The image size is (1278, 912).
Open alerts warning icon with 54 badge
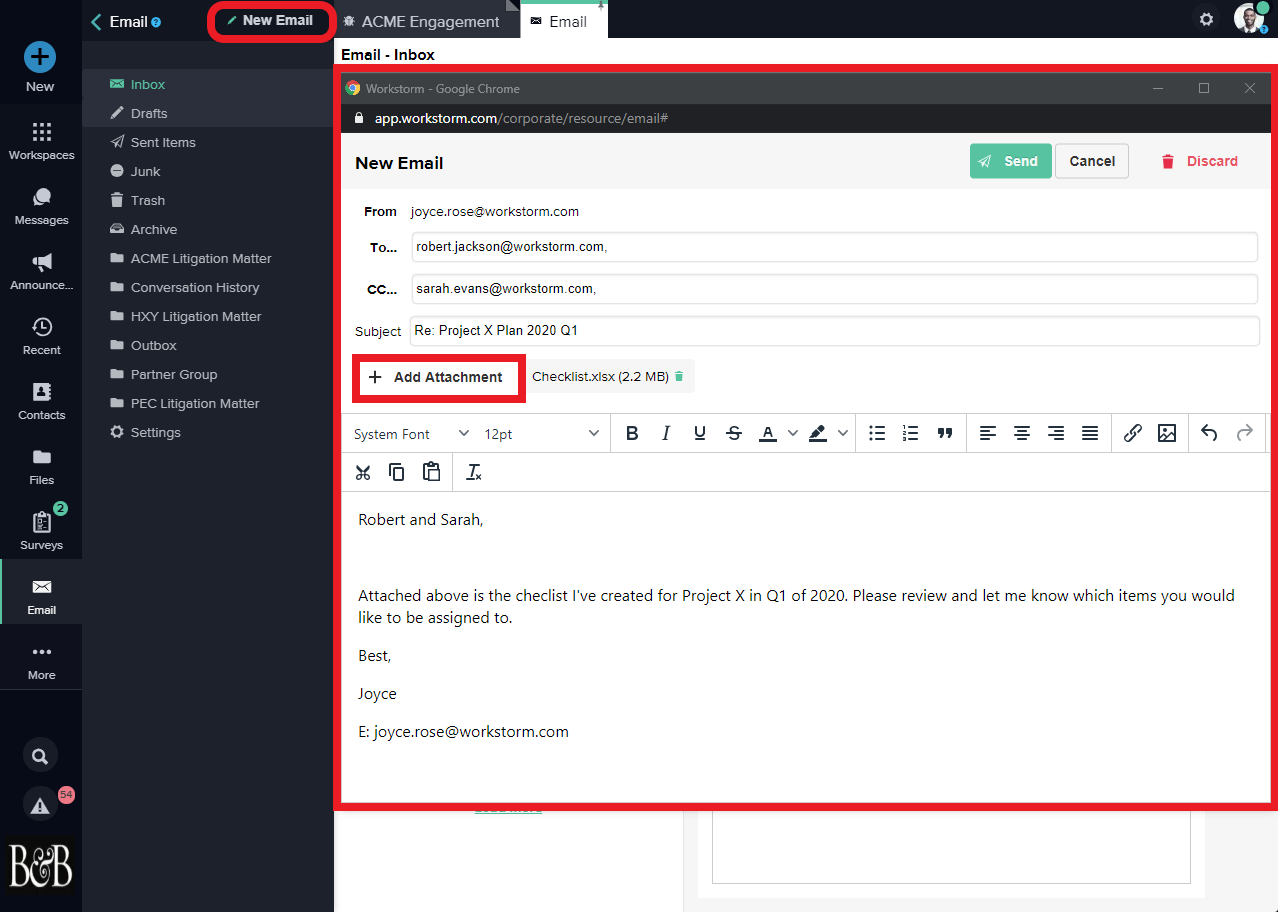pos(40,805)
